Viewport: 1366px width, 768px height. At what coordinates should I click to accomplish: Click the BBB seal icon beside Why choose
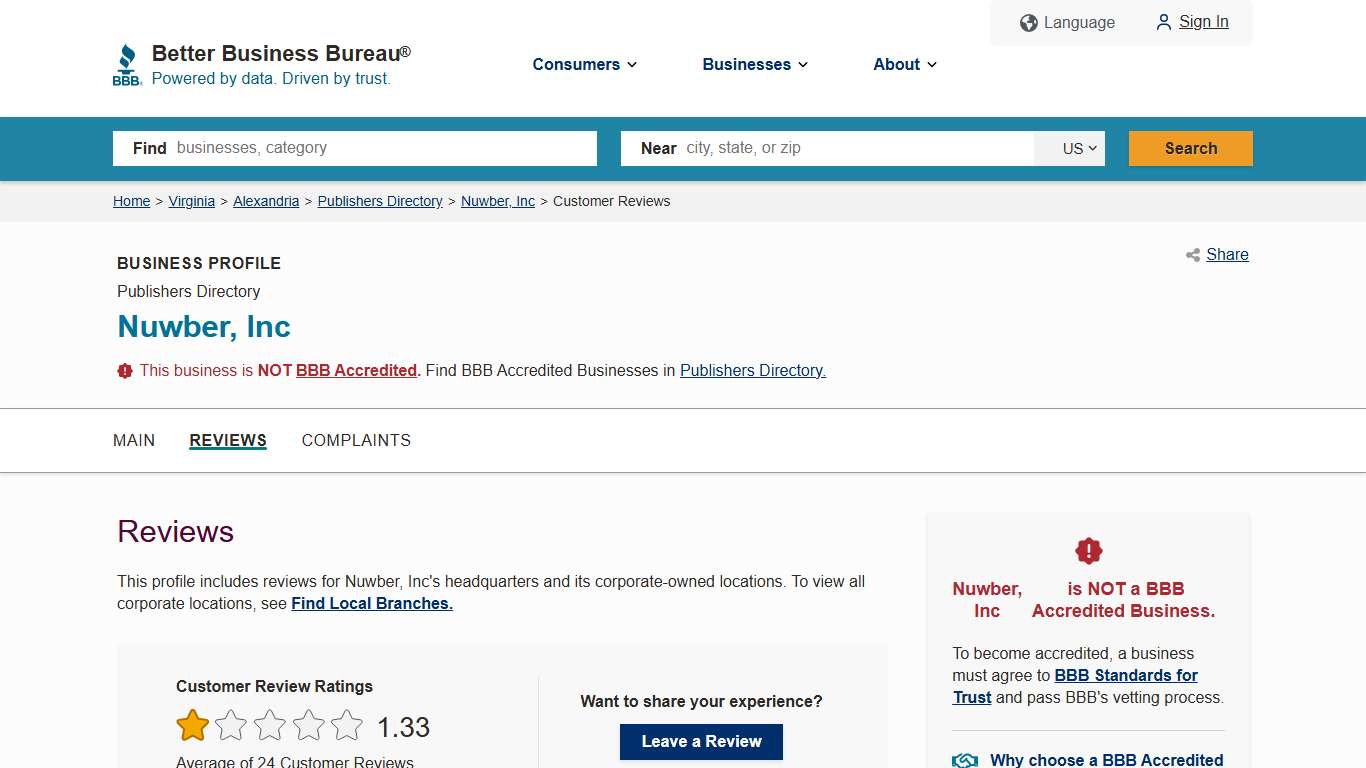pos(964,759)
